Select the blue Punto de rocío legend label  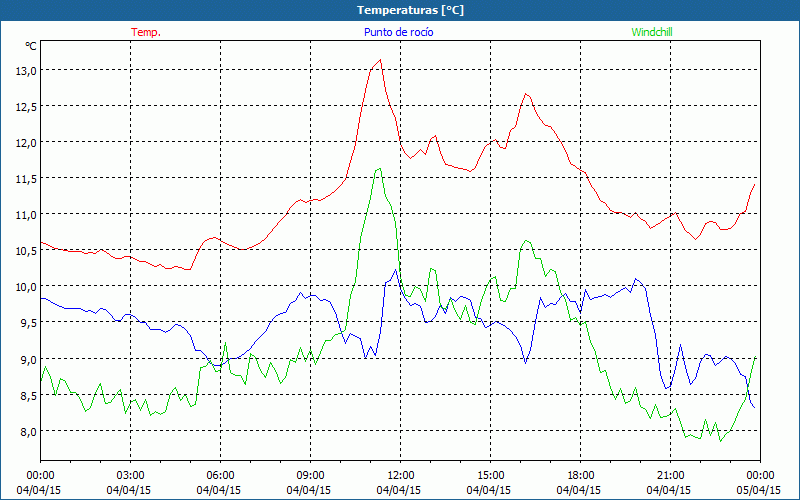[x=398, y=32]
